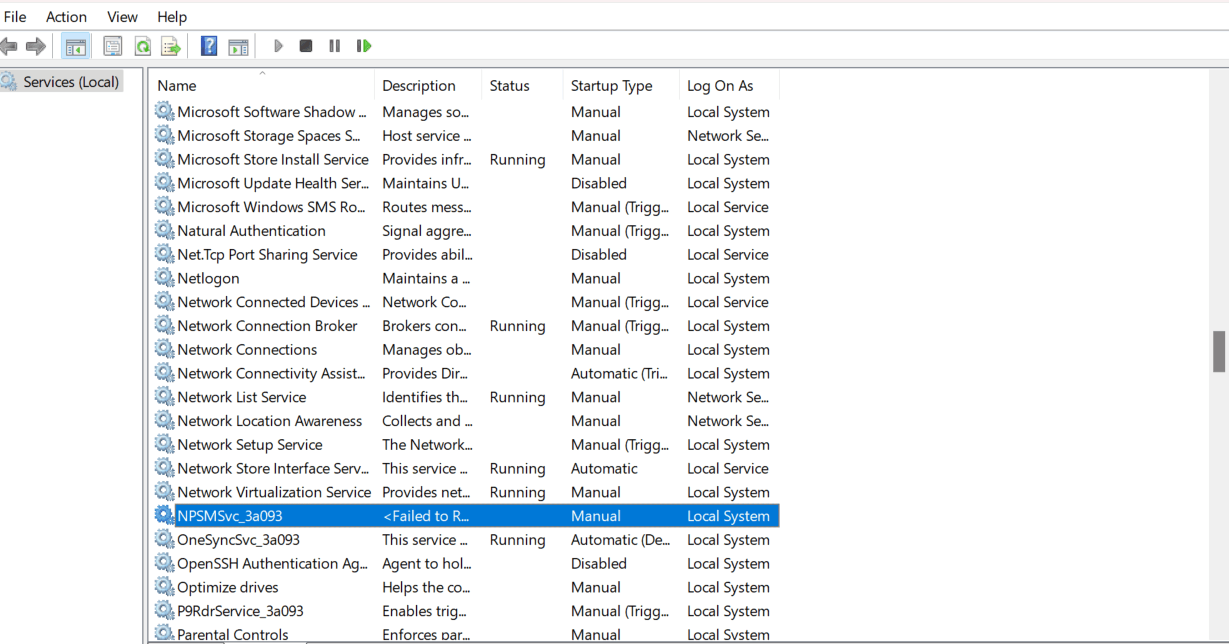Navigate forward with the right arrow icon
1229x644 pixels.
pos(35,45)
